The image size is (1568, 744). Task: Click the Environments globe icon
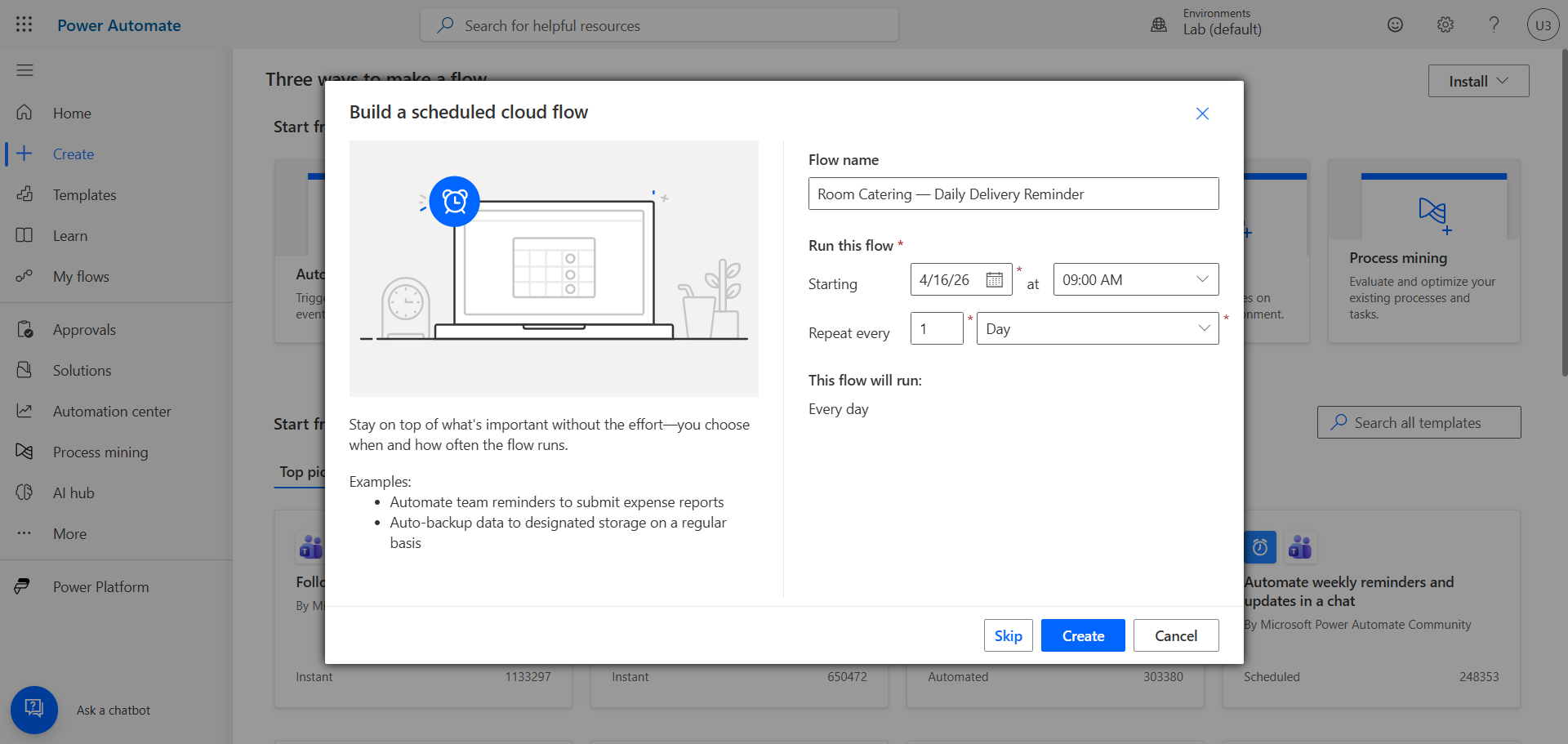[1159, 25]
